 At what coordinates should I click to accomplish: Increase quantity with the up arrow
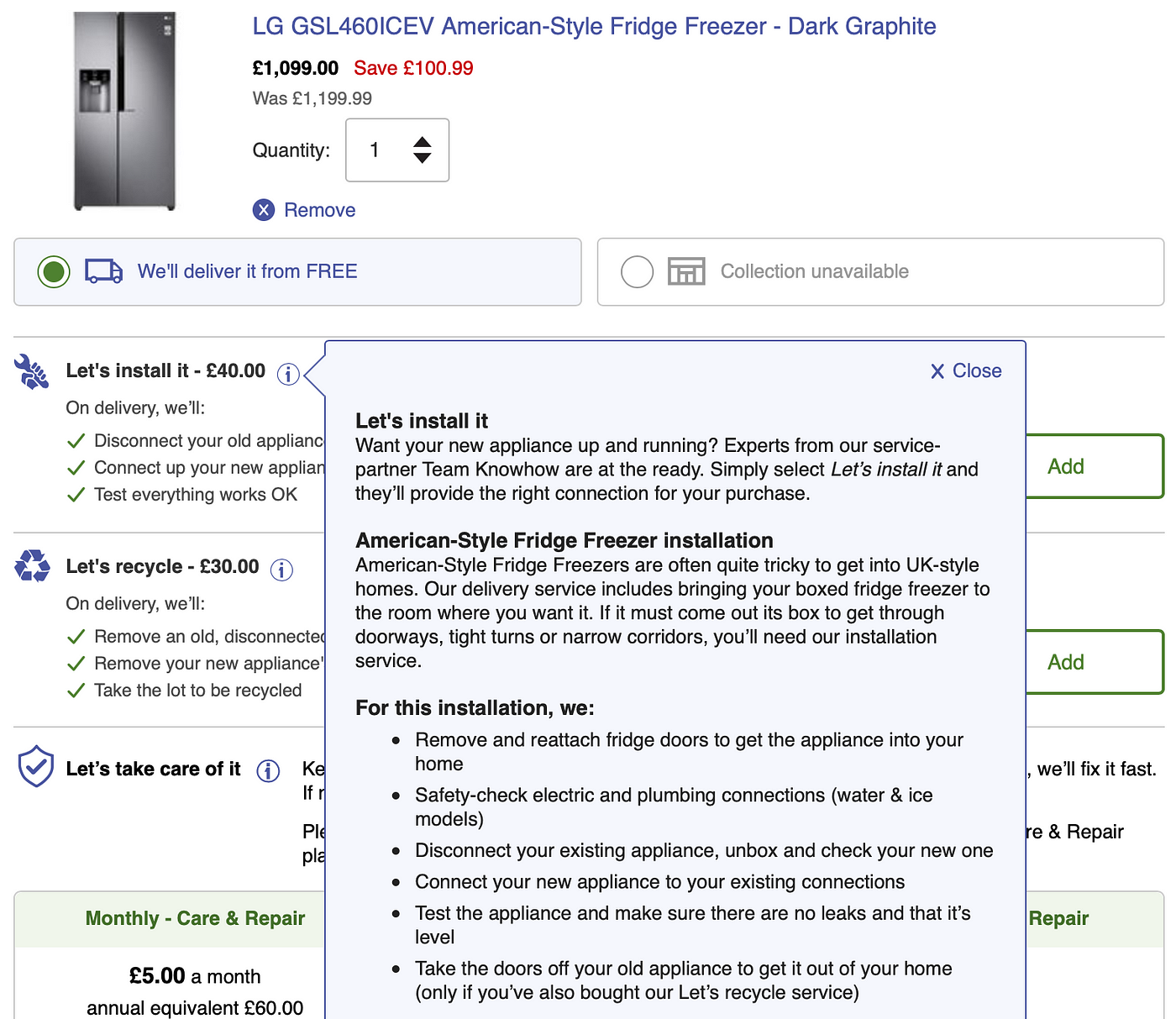coord(423,143)
